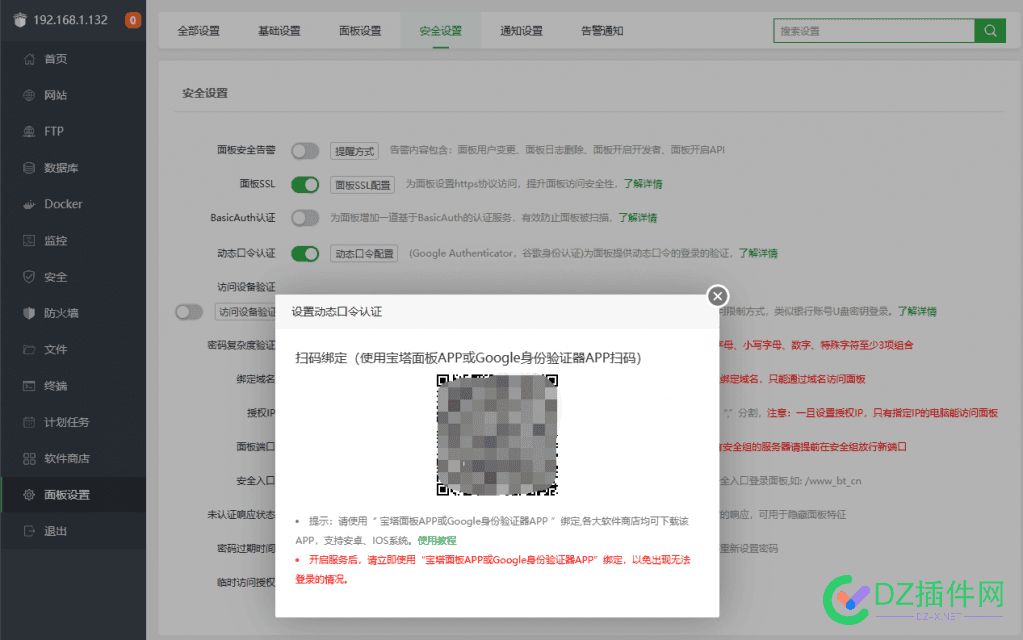Open 了解详情 link in 动态口令认证 row
This screenshot has width=1023, height=640.
click(758, 253)
